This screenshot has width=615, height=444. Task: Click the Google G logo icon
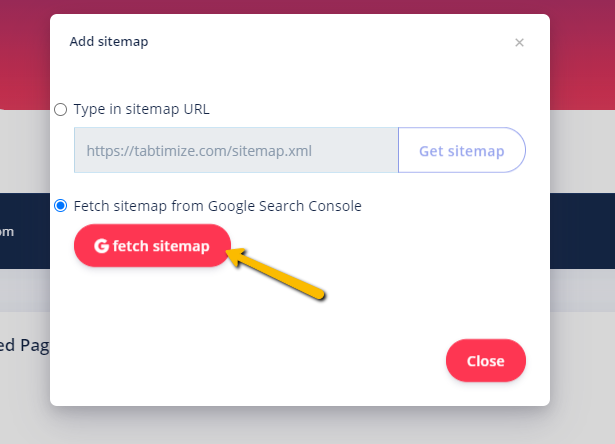(101, 246)
